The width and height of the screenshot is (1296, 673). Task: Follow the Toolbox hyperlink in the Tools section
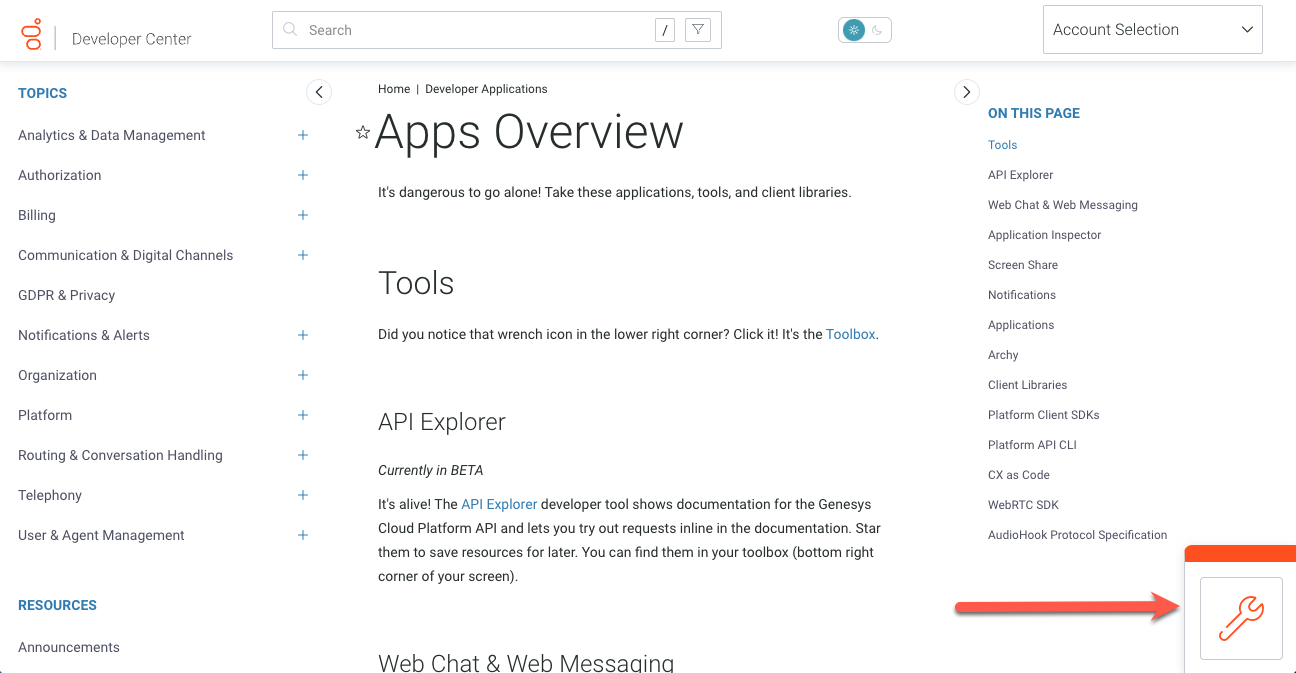coord(850,333)
